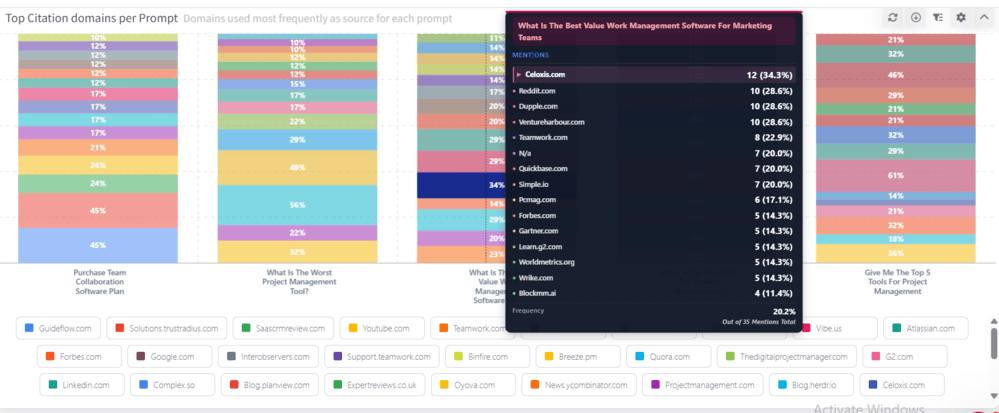Click tooltip 'Frequency 20.2%' value
This screenshot has width=999, height=413.
pos(783,311)
